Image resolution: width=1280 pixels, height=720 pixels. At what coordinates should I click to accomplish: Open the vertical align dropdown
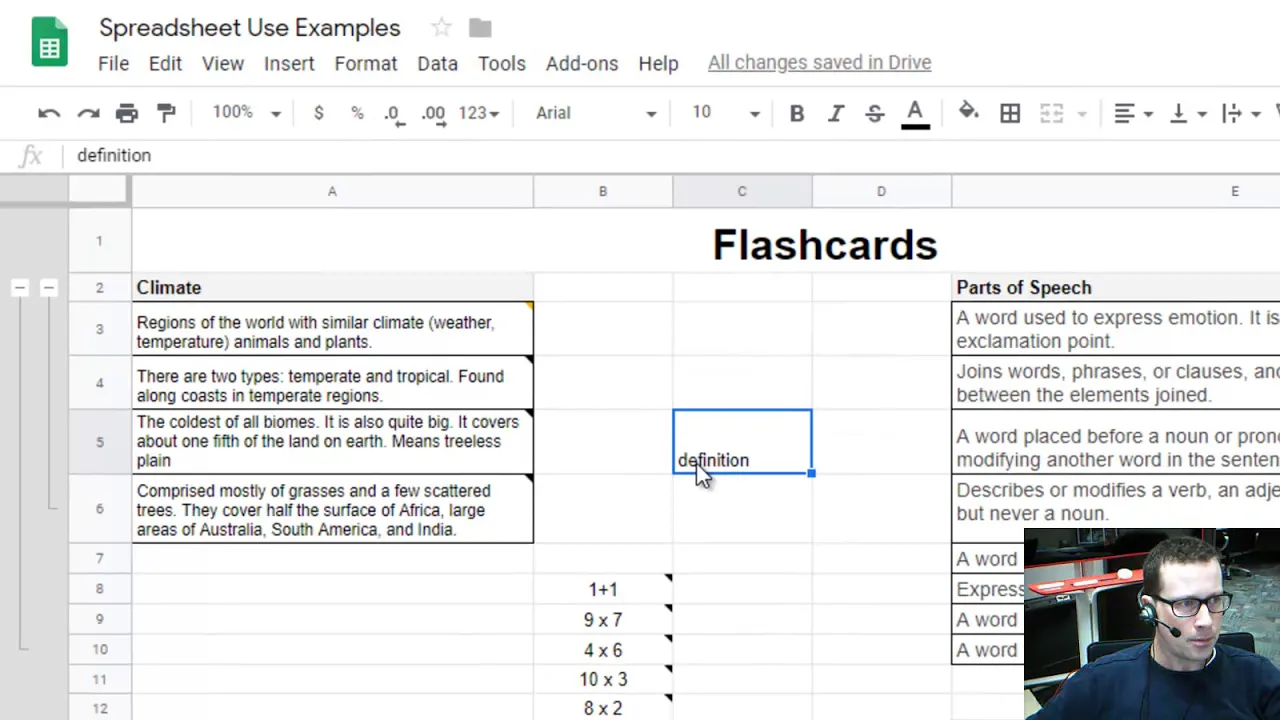[x=1187, y=113]
